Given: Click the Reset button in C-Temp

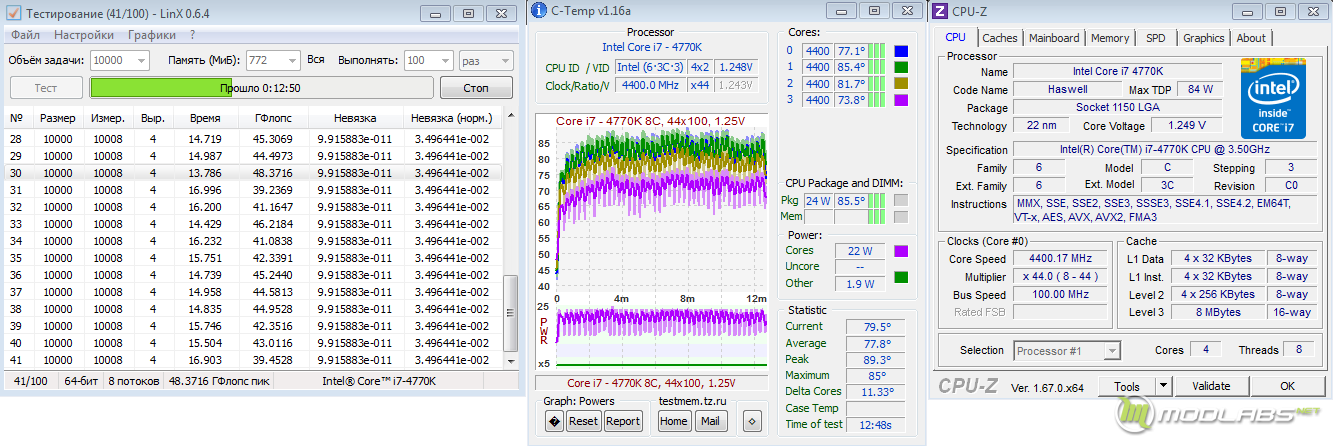Looking at the screenshot, I should [583, 421].
